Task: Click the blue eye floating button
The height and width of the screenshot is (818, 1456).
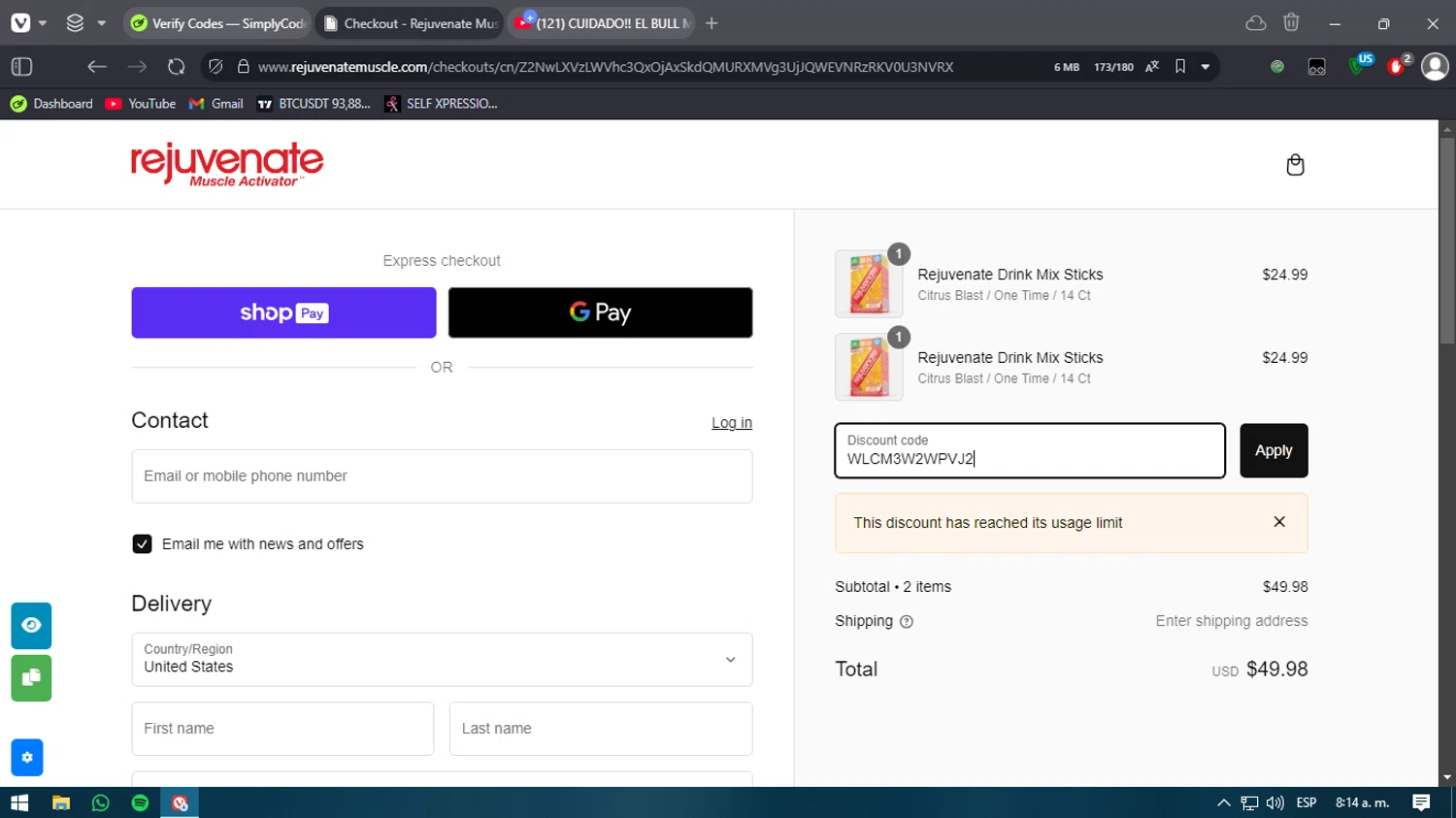Action: coord(31,626)
